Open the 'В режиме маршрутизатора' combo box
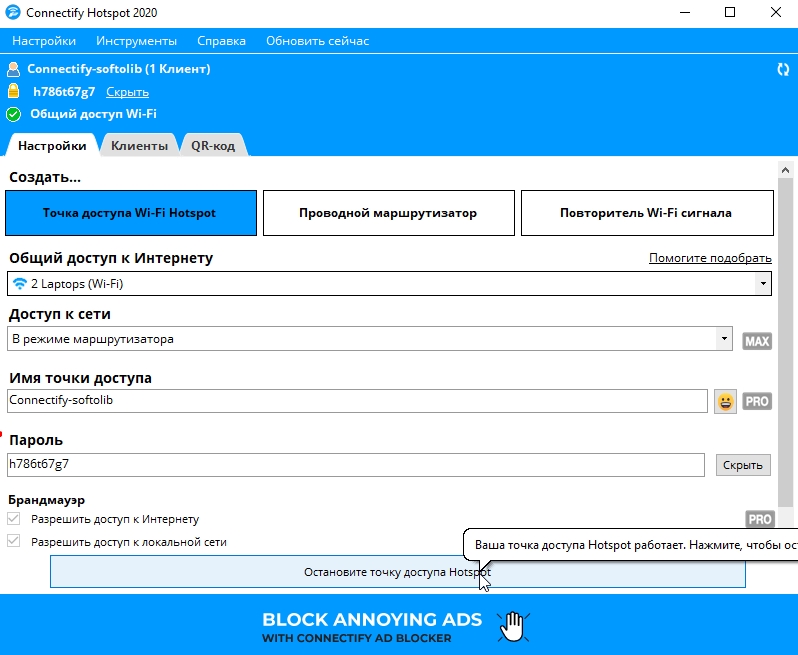Viewport: 798px width, 655px height. pyautogui.click(x=369, y=339)
